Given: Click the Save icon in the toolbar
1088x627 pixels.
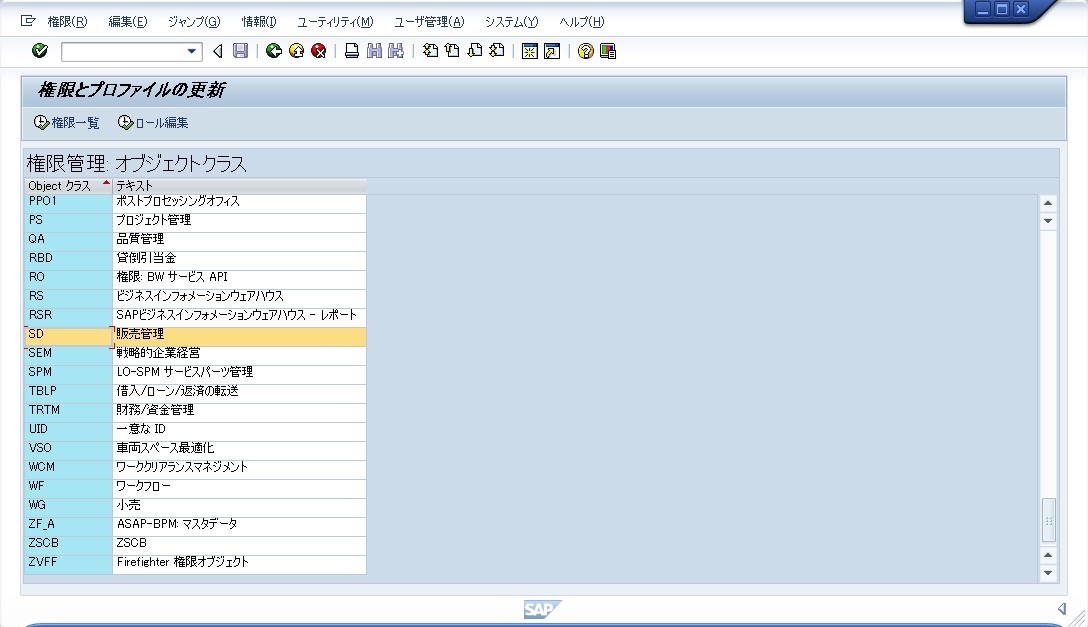Looking at the screenshot, I should point(240,51).
